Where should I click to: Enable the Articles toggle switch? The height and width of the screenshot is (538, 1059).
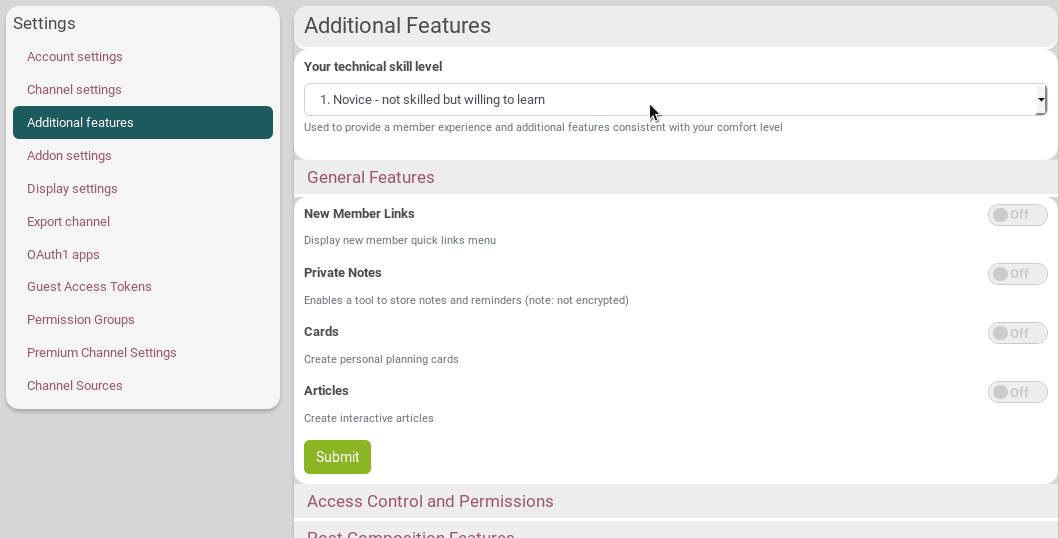(1017, 392)
